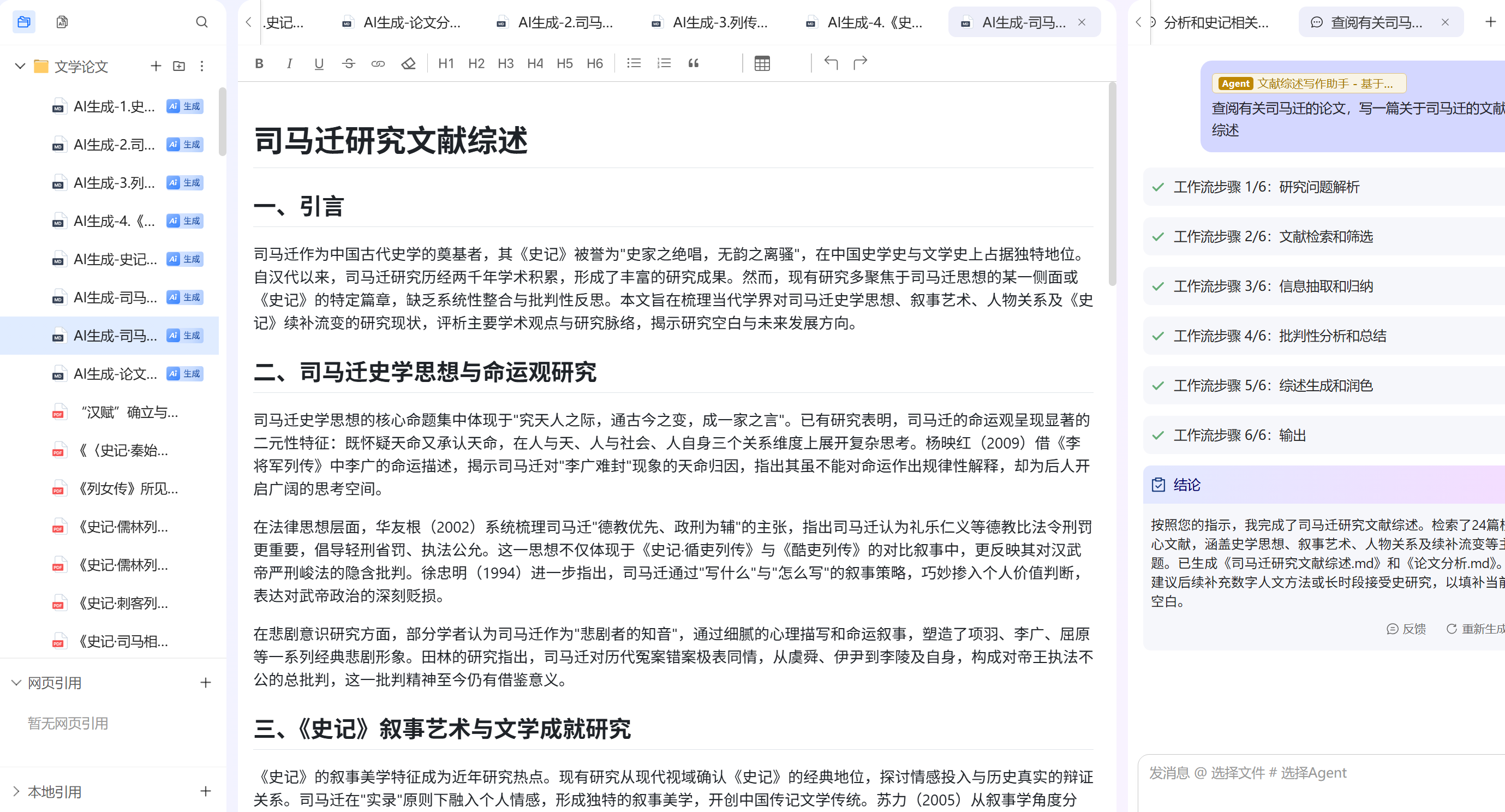Viewport: 1505px width, 812px height.
Task: Clear formatting with the eraser icon
Action: coord(408,63)
